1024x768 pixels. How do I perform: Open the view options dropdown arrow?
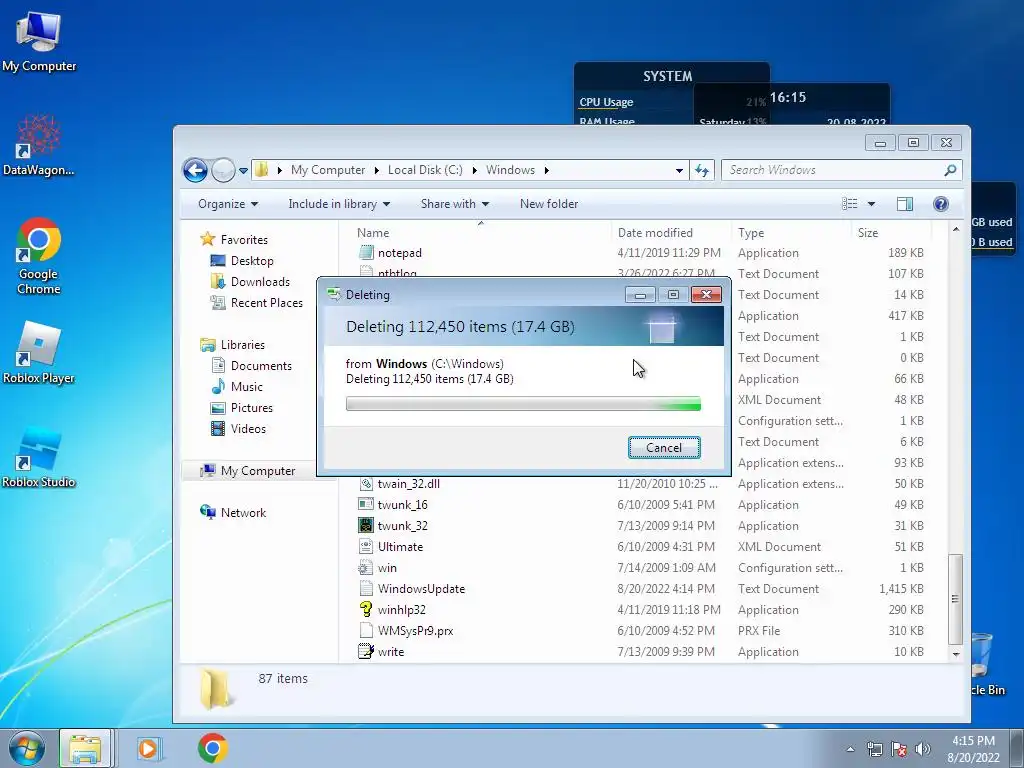click(871, 204)
